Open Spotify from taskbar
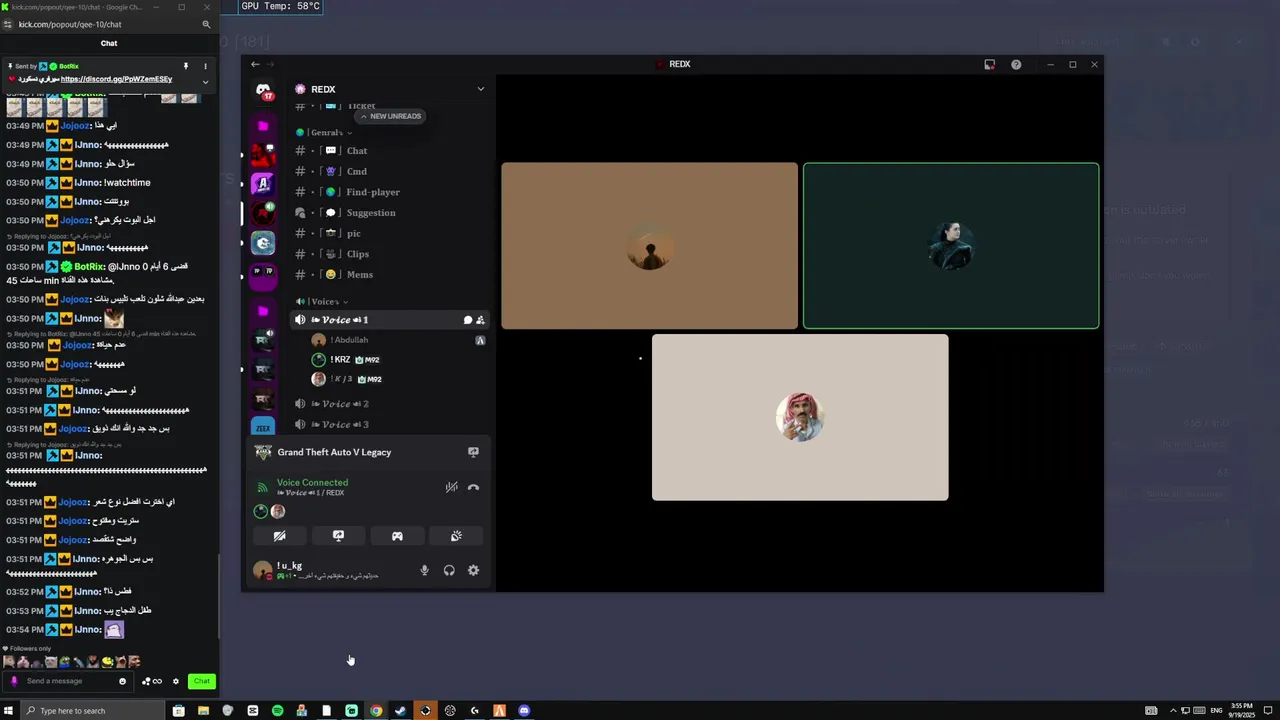 pos(277,711)
